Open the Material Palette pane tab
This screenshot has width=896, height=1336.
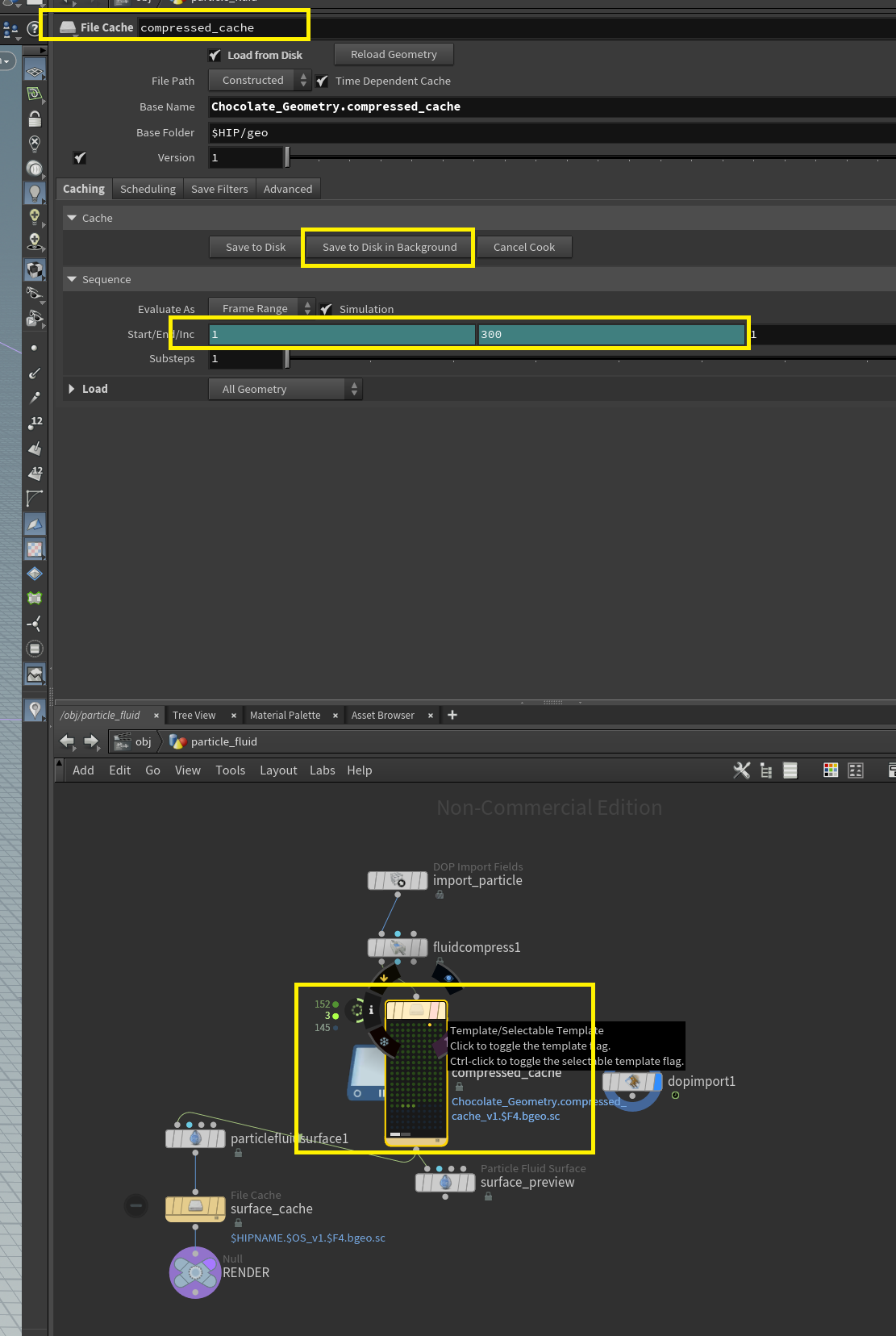285,715
